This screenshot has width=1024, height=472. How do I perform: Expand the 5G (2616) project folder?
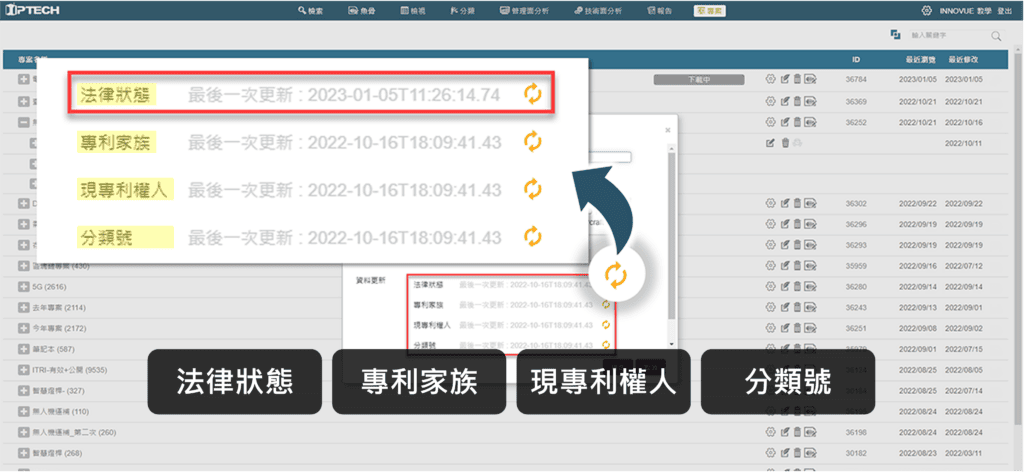click(24, 286)
